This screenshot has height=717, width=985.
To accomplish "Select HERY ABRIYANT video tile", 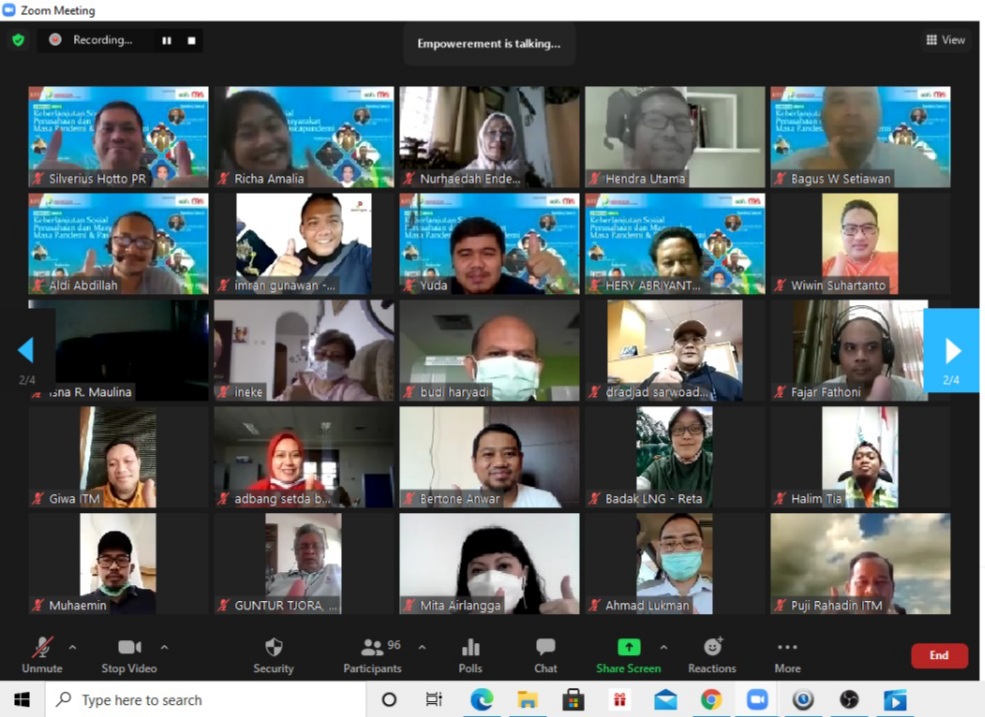I will 675,244.
